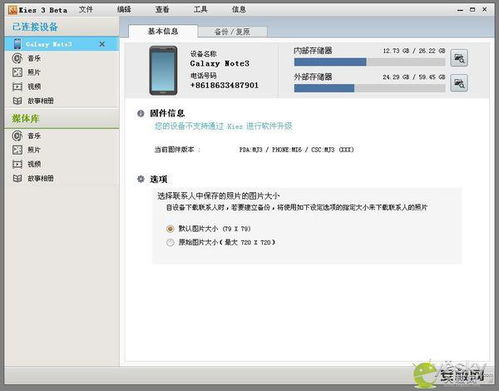This screenshot has width=499, height=391.
Task: Click the 固件信息 heading
Action: click(167, 113)
